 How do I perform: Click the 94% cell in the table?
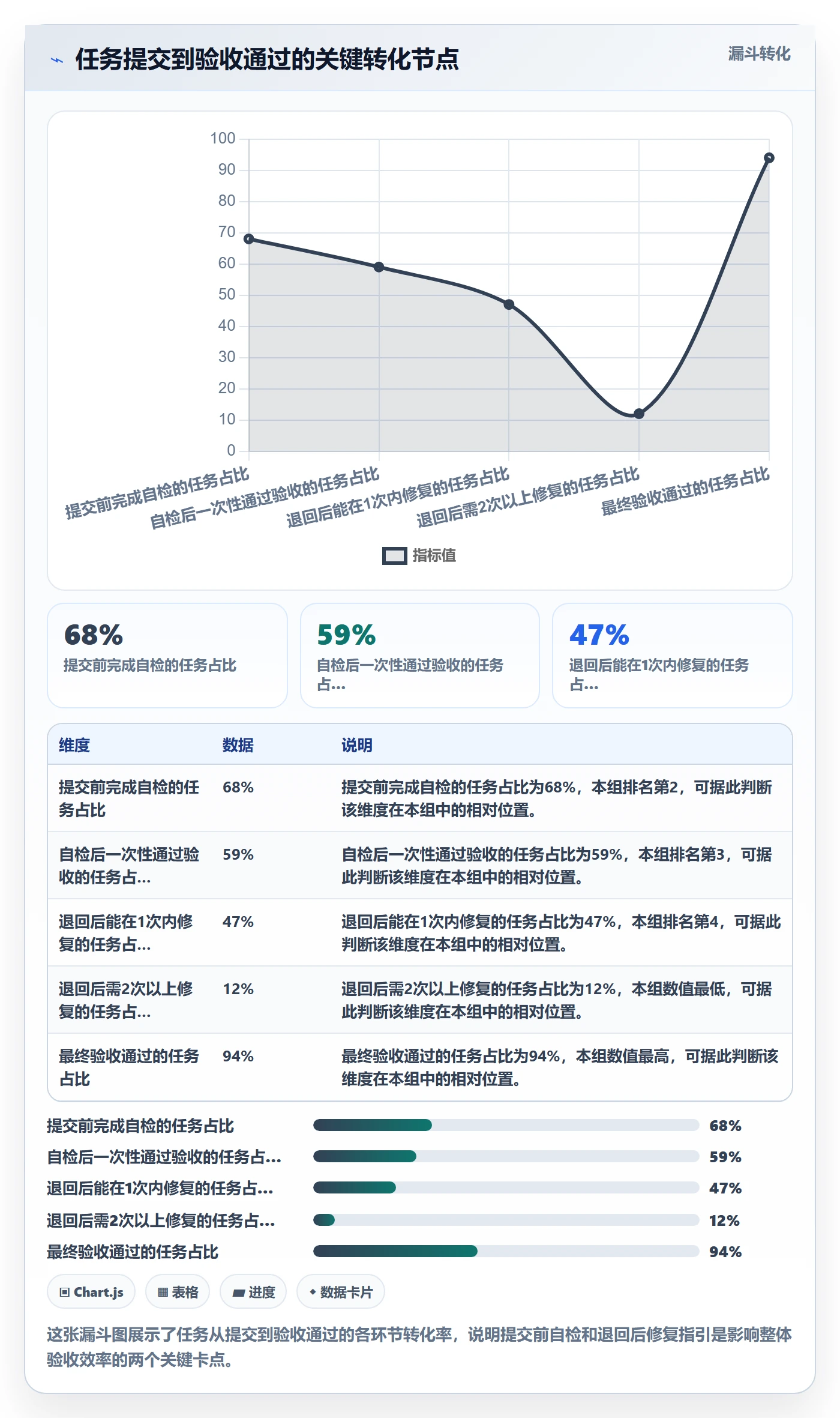pos(238,1057)
